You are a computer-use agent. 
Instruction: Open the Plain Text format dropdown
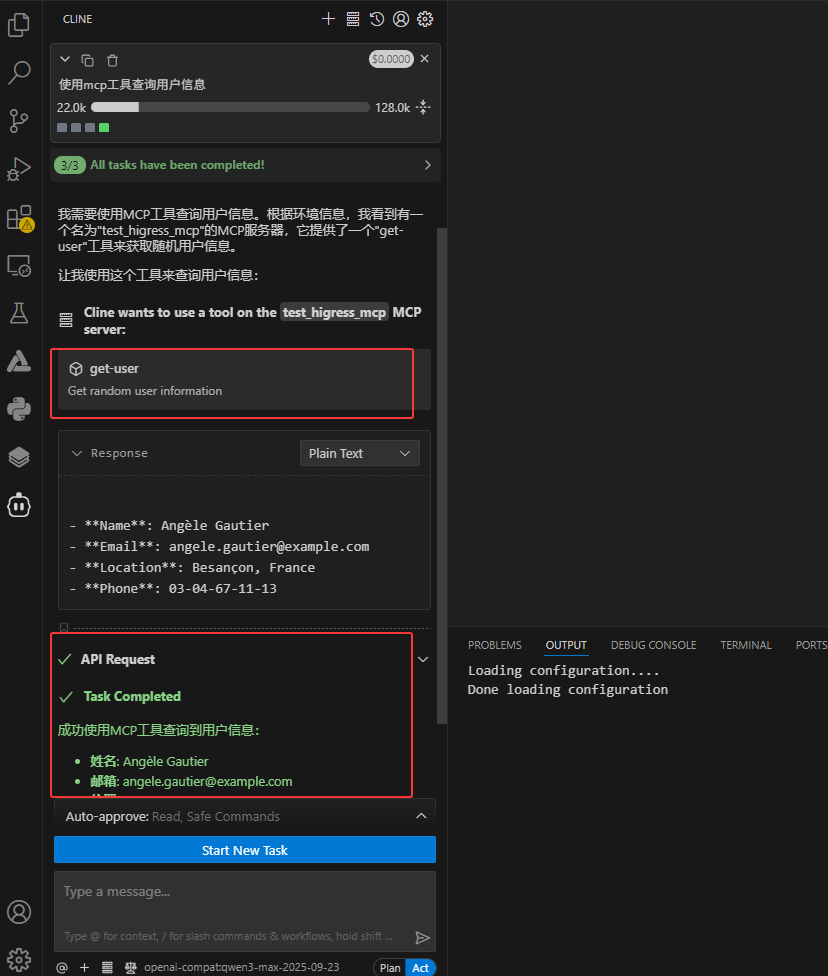(x=359, y=453)
